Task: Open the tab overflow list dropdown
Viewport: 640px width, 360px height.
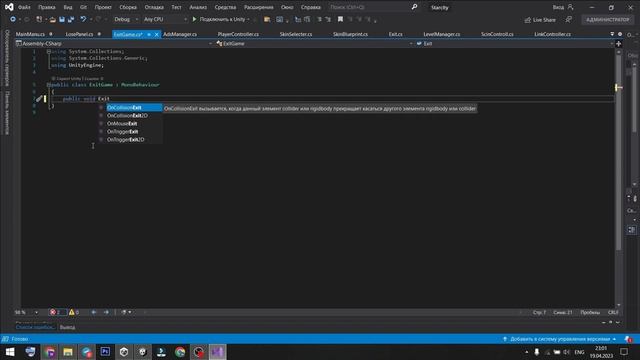Action: pos(612,34)
